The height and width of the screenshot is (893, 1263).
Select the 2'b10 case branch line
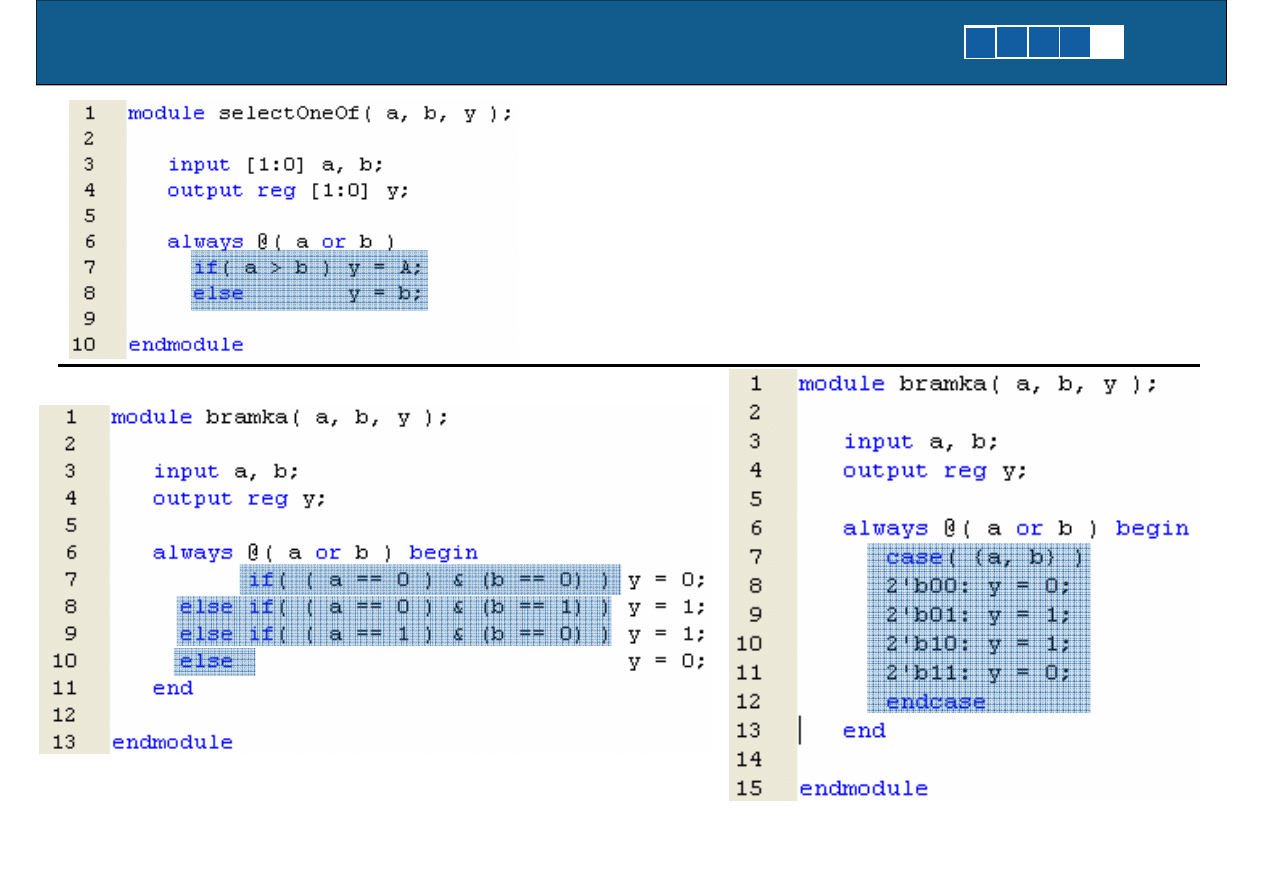[977, 644]
